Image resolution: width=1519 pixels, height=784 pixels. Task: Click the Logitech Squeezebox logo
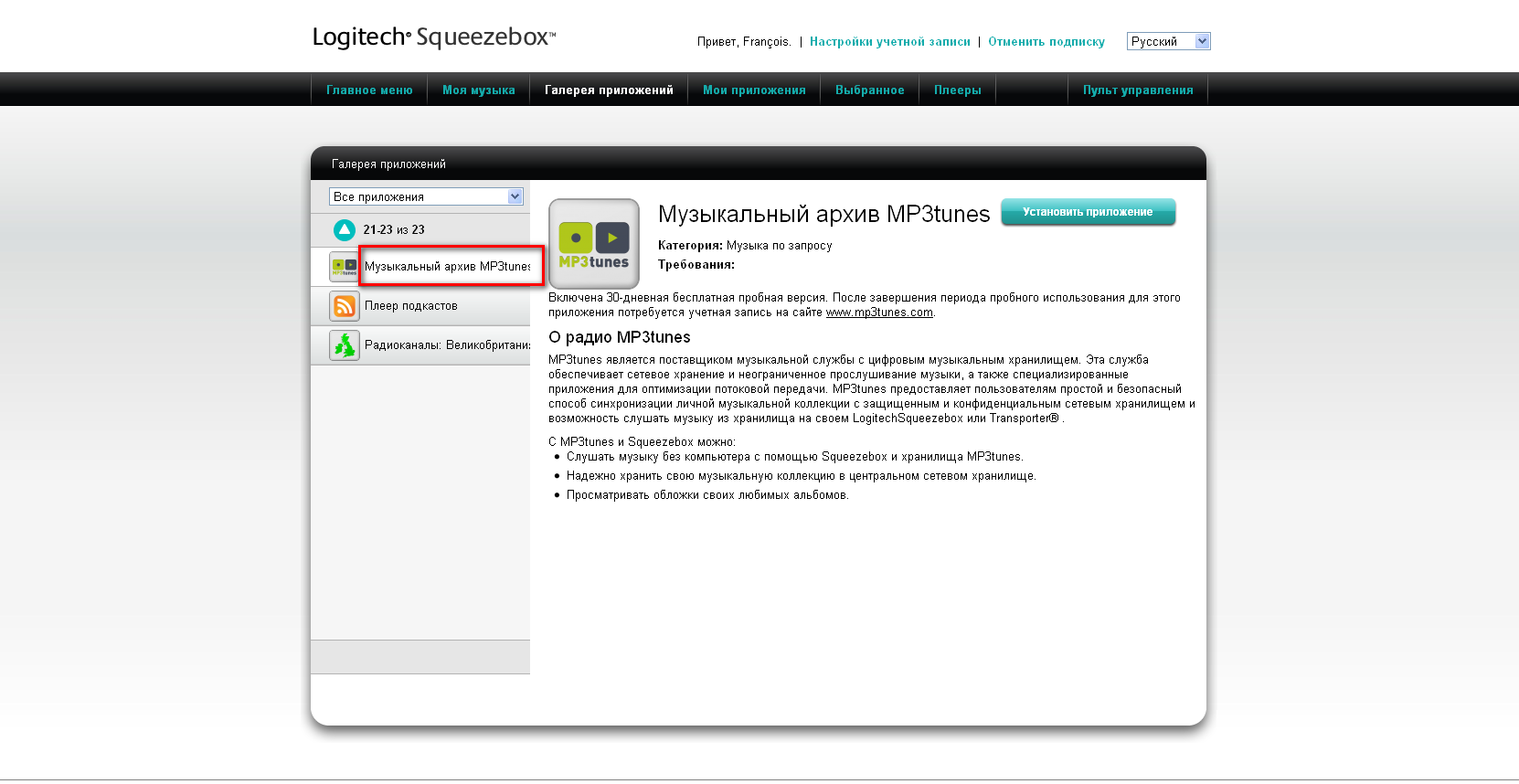[x=433, y=37]
